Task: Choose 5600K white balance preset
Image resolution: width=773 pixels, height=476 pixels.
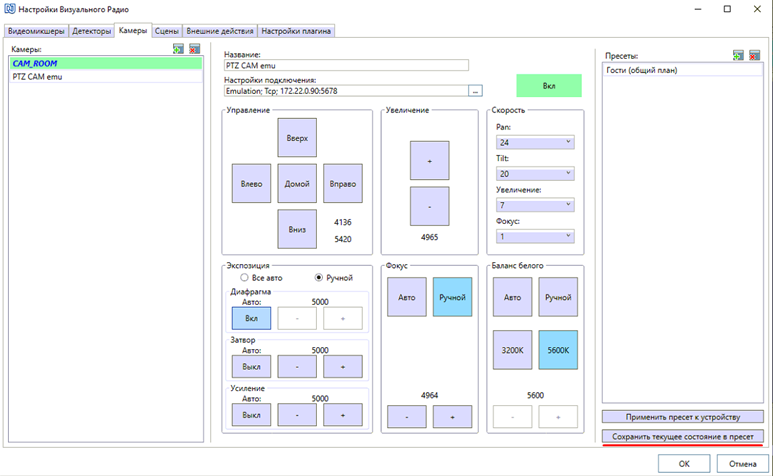Action: point(558,350)
